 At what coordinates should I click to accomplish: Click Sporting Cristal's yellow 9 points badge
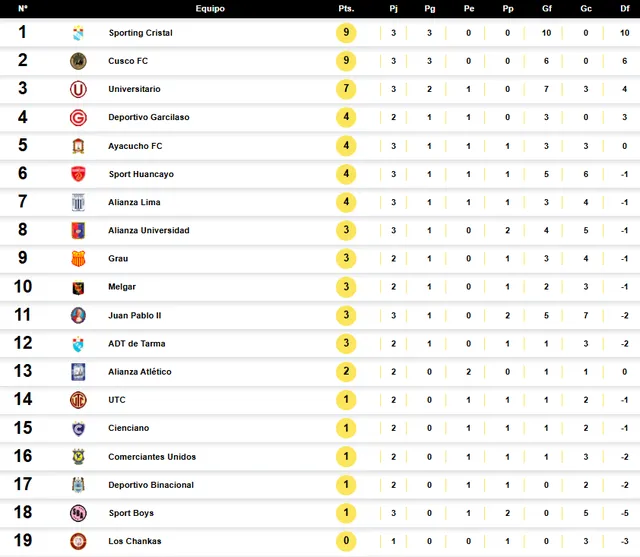pos(346,33)
